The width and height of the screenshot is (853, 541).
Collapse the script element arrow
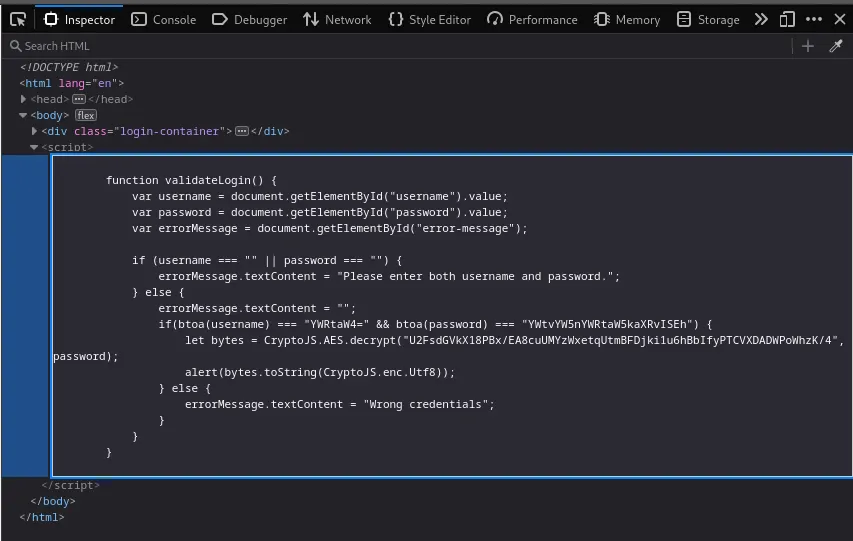pos(34,147)
